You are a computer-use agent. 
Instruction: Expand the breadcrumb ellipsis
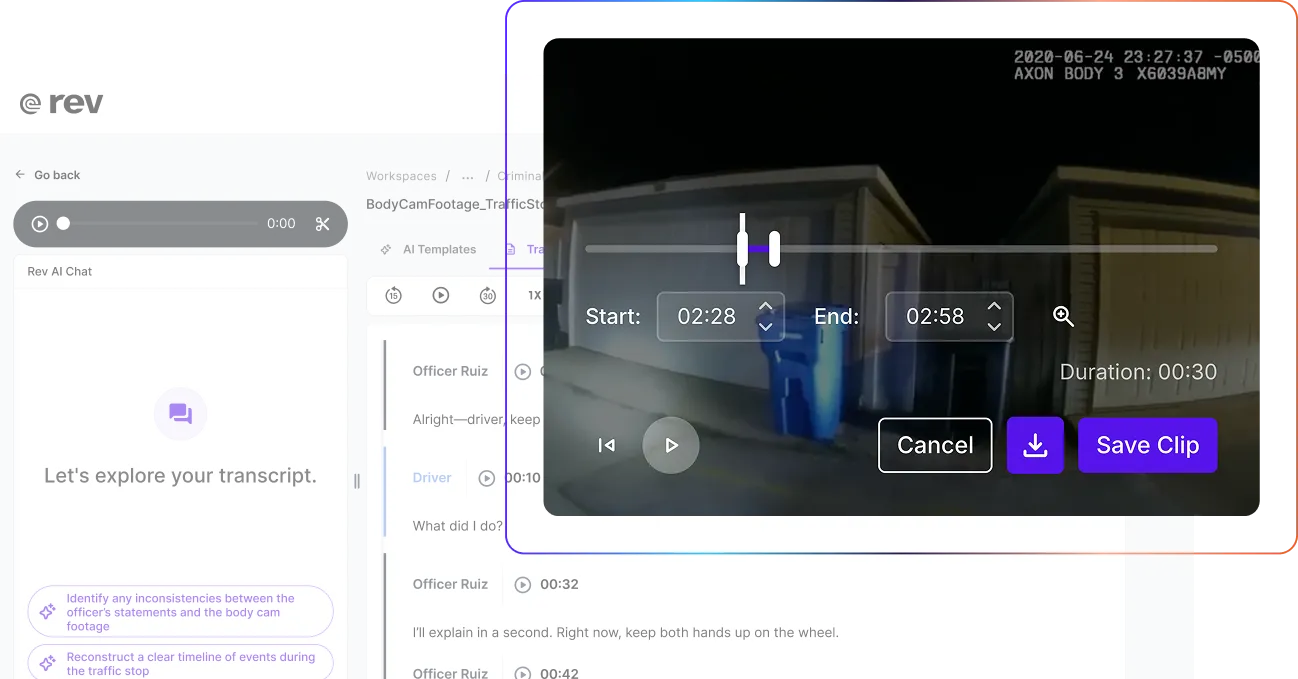[x=467, y=176]
